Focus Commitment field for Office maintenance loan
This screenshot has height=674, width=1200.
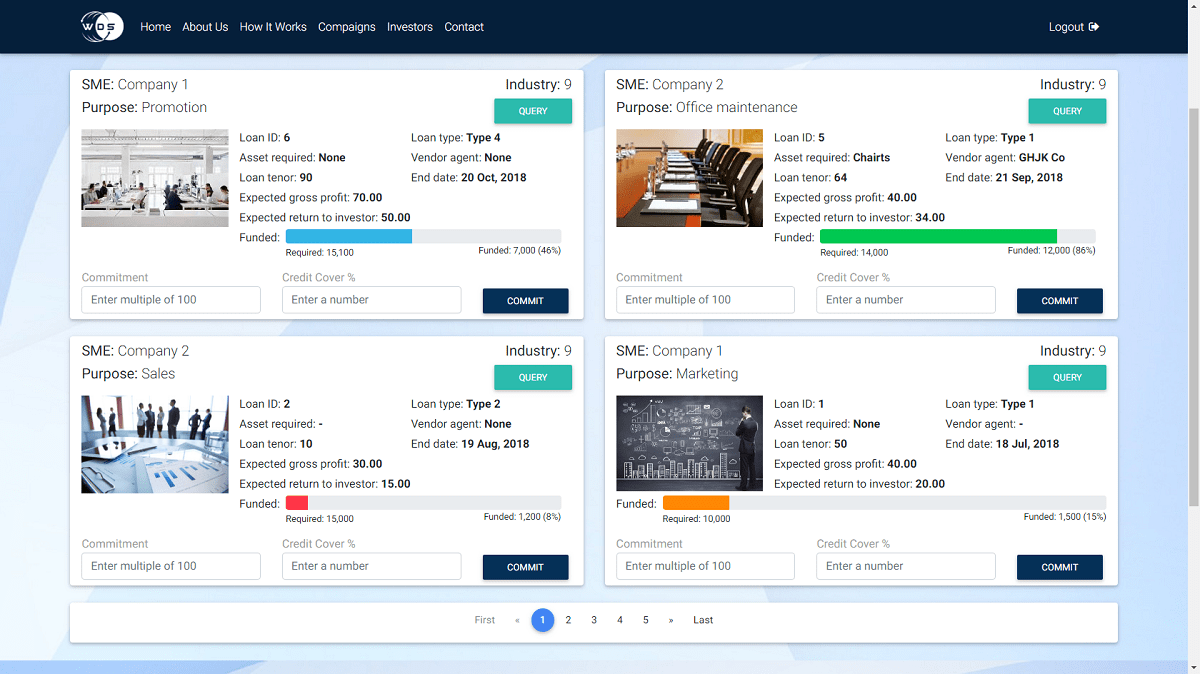pos(705,300)
